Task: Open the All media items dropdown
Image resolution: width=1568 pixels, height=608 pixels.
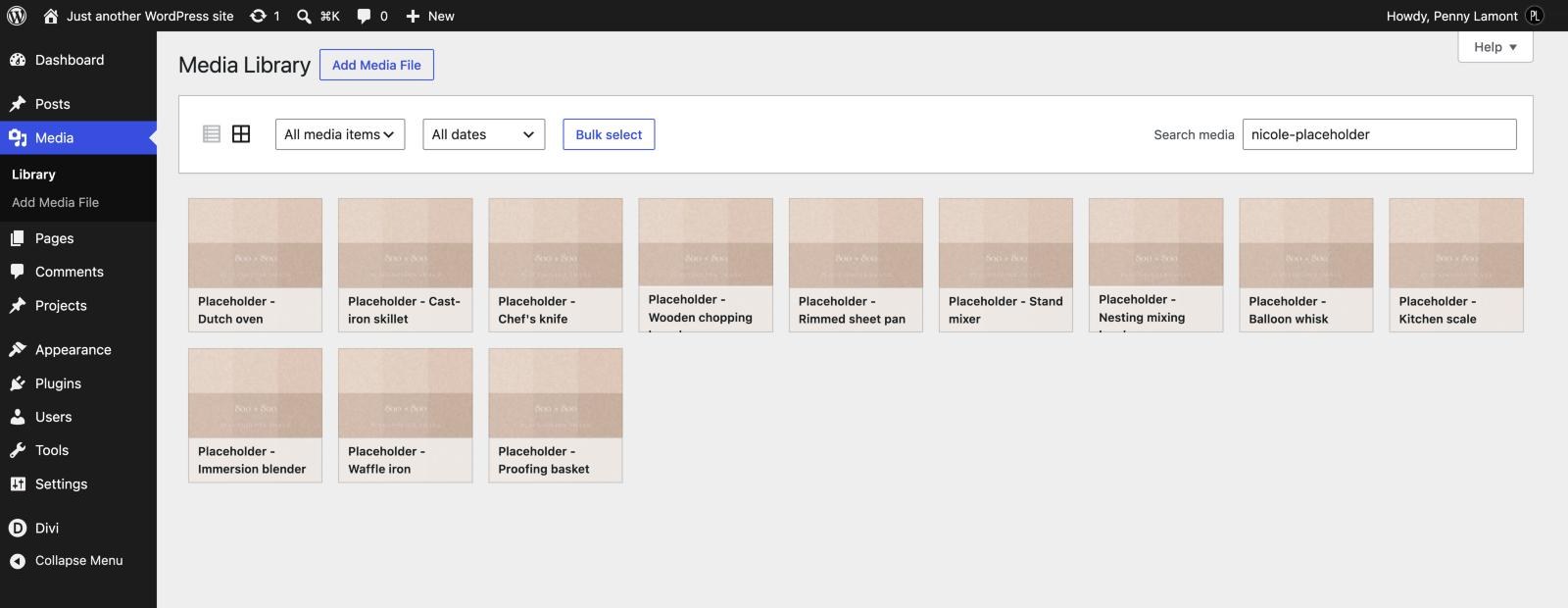Action: pos(339,134)
